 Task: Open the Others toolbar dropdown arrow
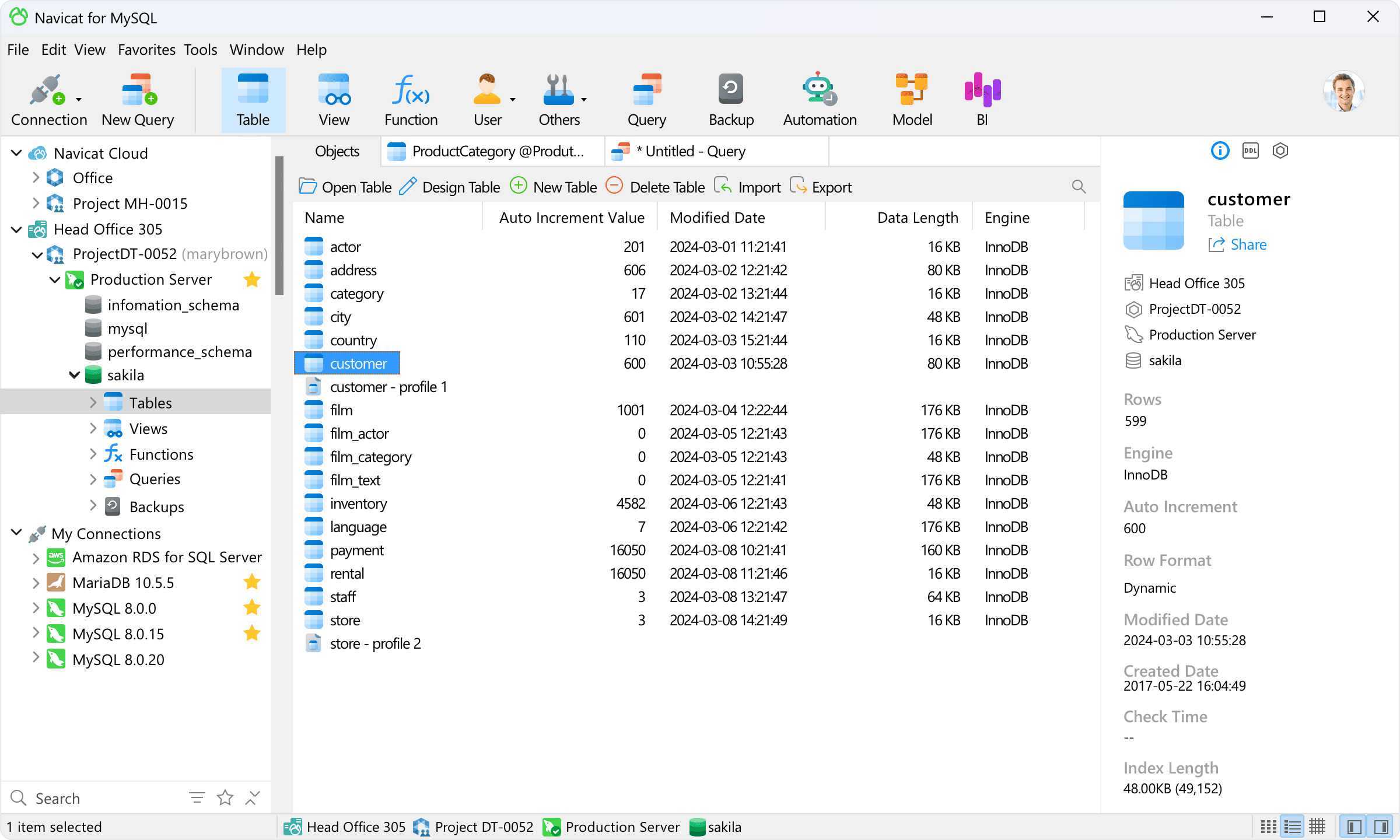(x=583, y=100)
